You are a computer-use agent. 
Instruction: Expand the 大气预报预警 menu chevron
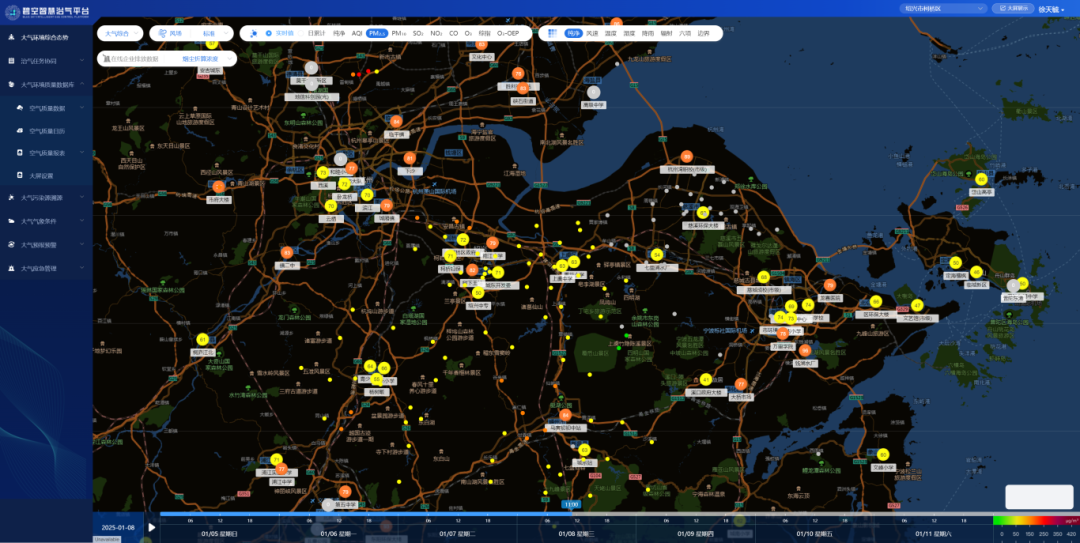pos(82,245)
